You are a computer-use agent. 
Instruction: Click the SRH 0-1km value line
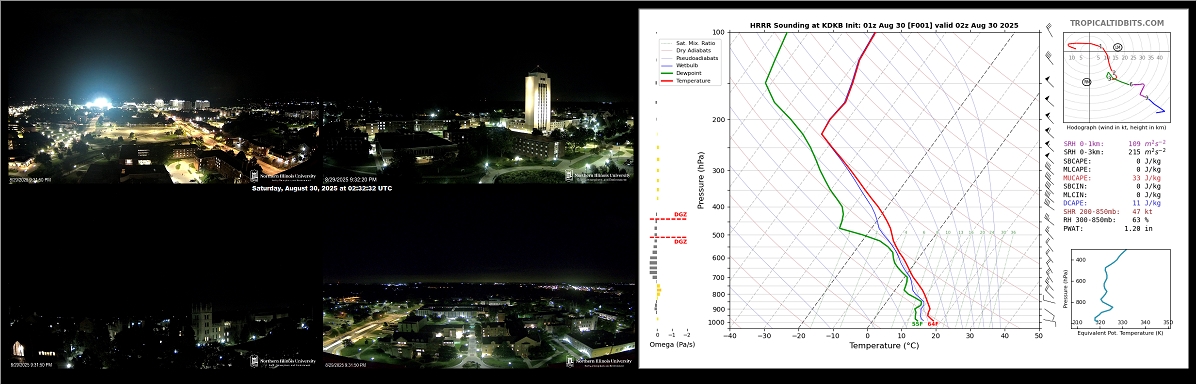(1115, 144)
